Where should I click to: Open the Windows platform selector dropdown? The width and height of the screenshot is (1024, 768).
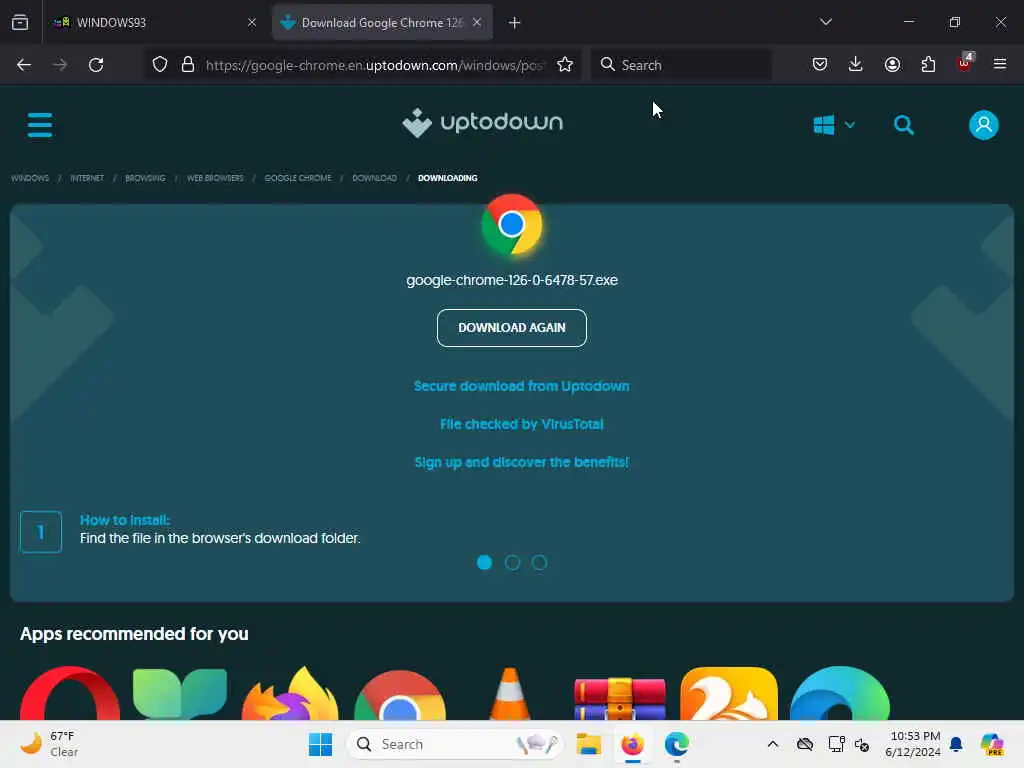[x=834, y=124]
